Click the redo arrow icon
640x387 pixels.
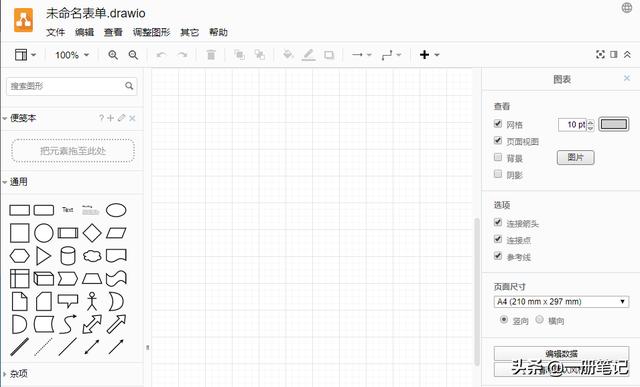182,55
